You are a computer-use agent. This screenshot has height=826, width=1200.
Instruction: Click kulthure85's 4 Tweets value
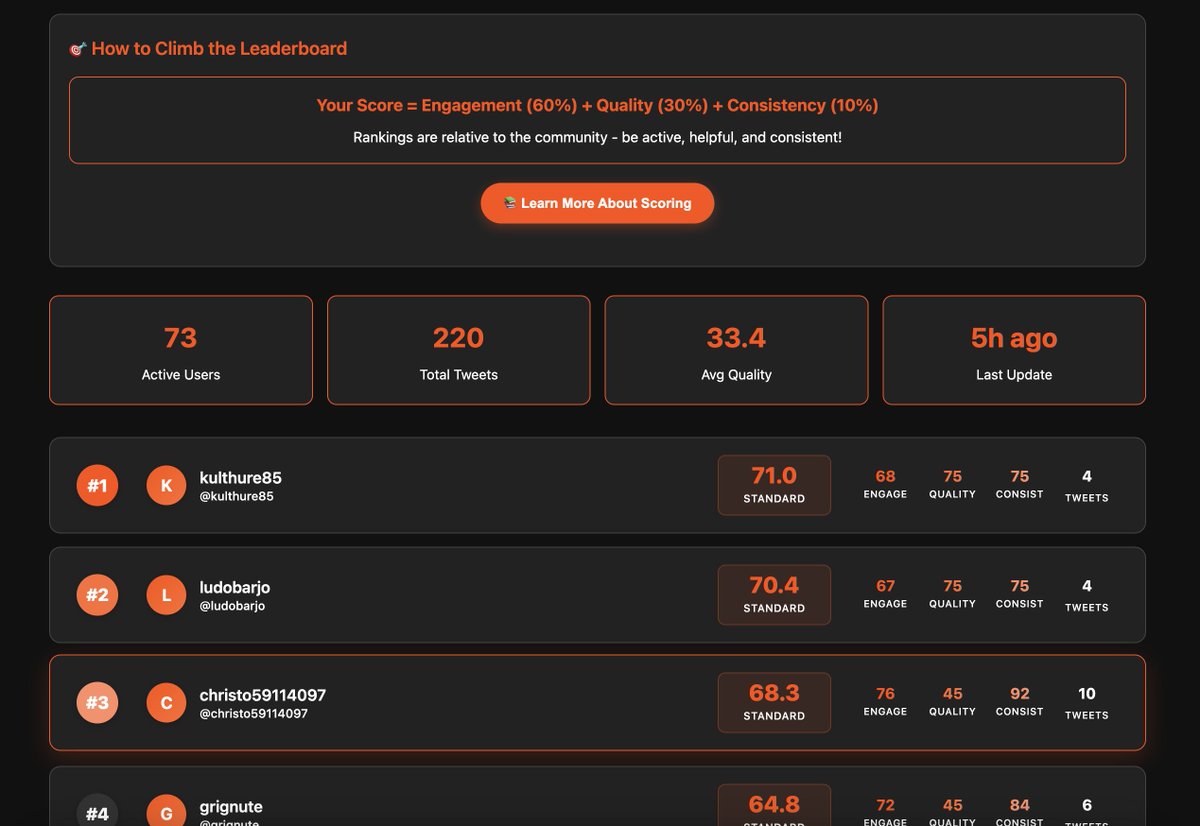[x=1087, y=476]
